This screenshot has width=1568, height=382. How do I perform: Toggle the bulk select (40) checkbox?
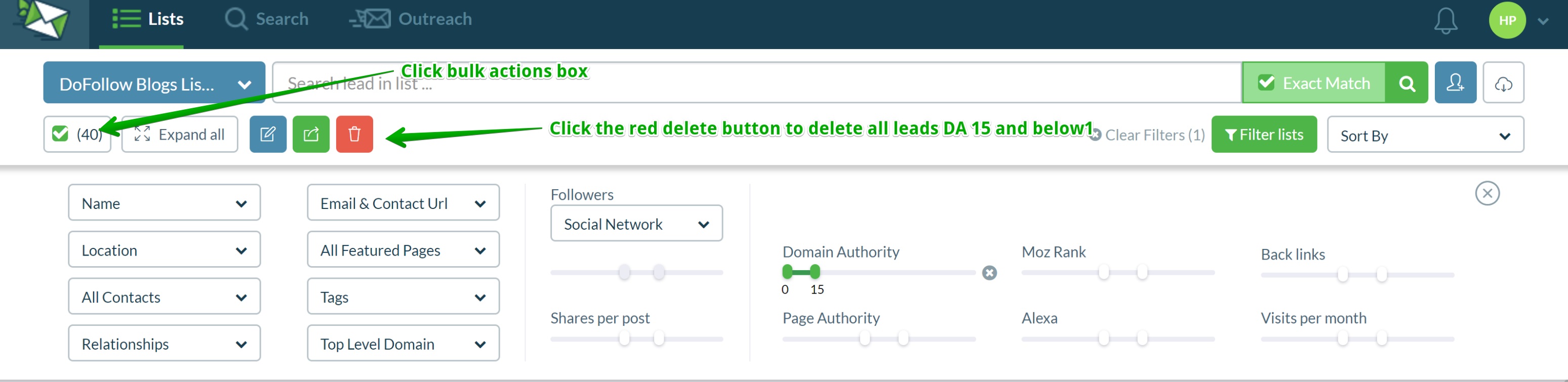(60, 134)
